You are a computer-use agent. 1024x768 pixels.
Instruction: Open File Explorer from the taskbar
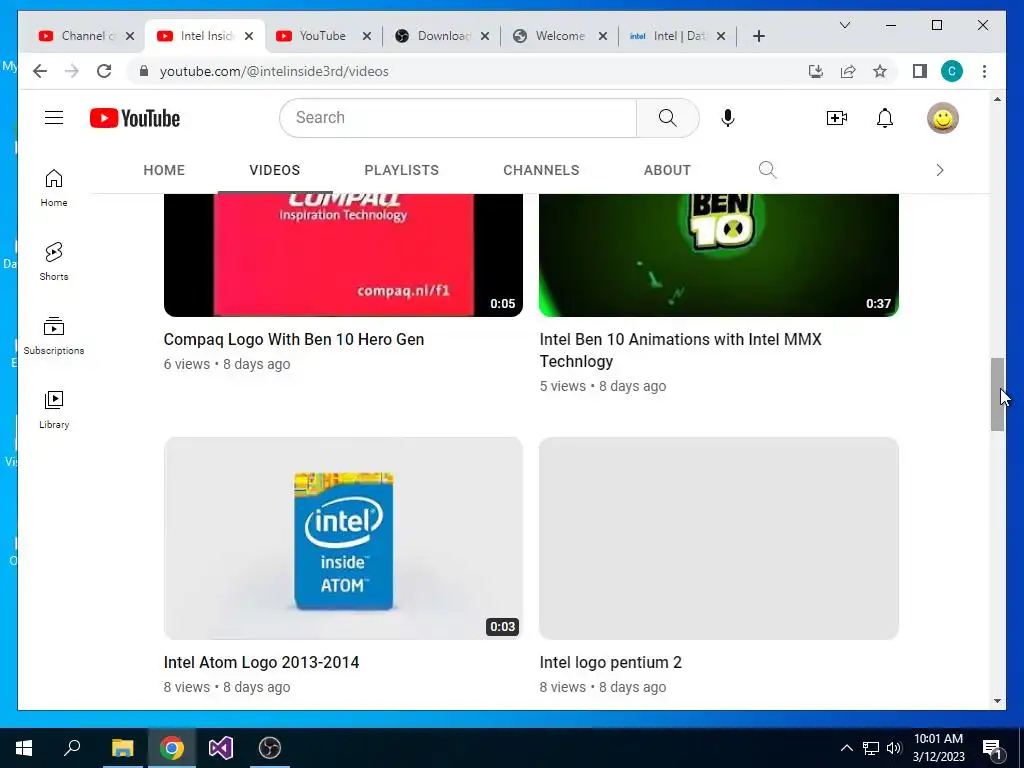[x=122, y=748]
